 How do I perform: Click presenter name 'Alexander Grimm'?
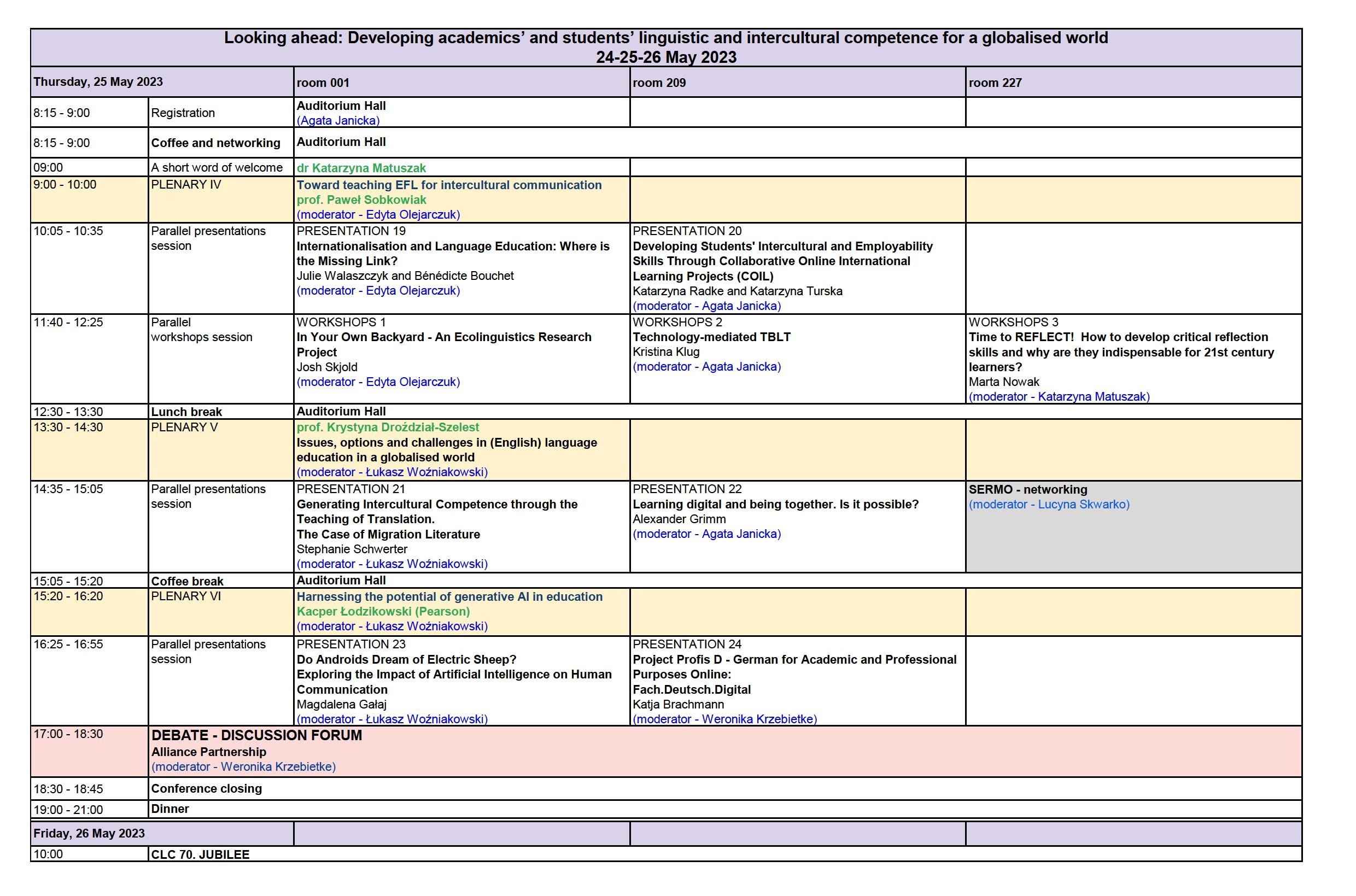679,519
